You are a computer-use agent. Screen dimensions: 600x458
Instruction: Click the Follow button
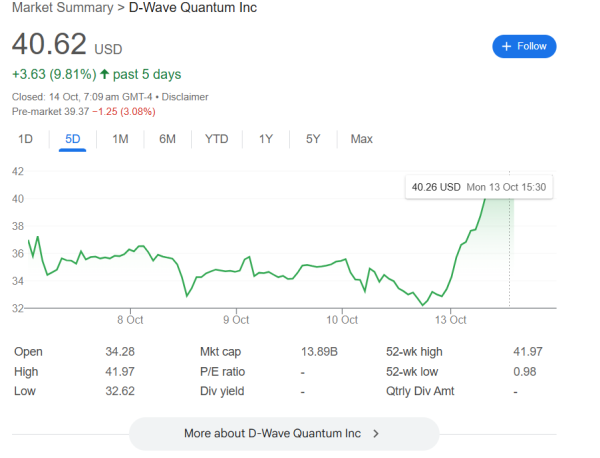pos(524,46)
